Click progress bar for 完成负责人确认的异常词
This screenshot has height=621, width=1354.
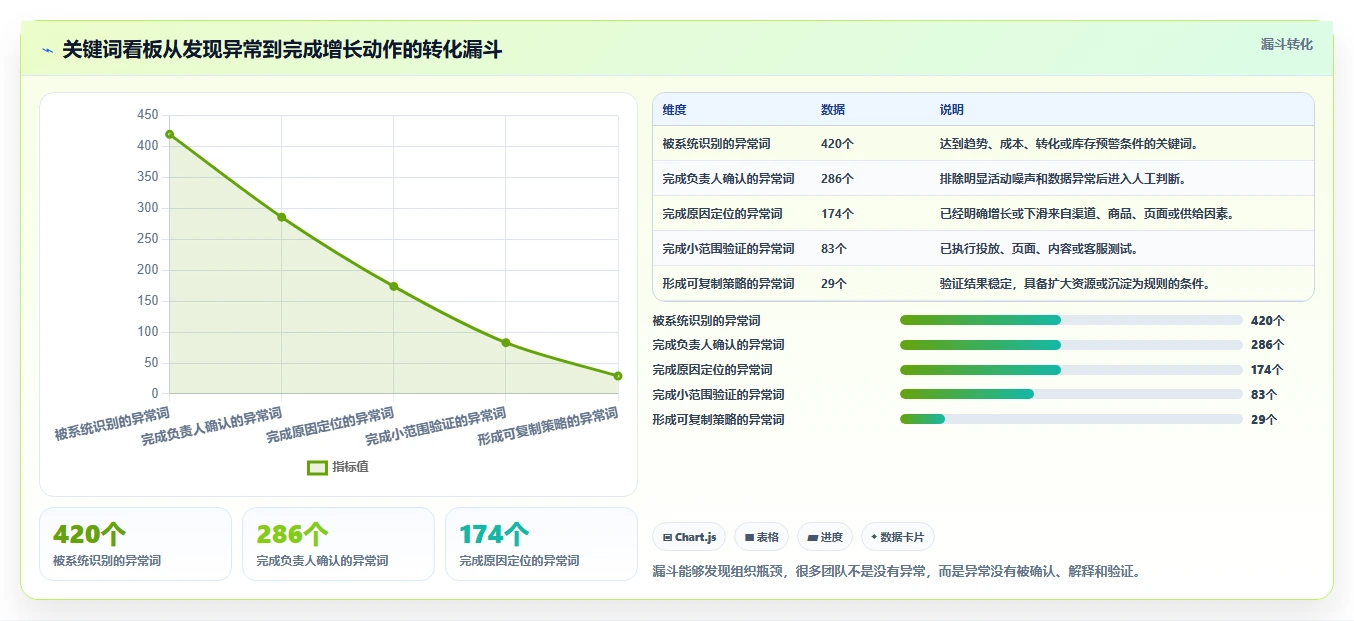(1071, 345)
